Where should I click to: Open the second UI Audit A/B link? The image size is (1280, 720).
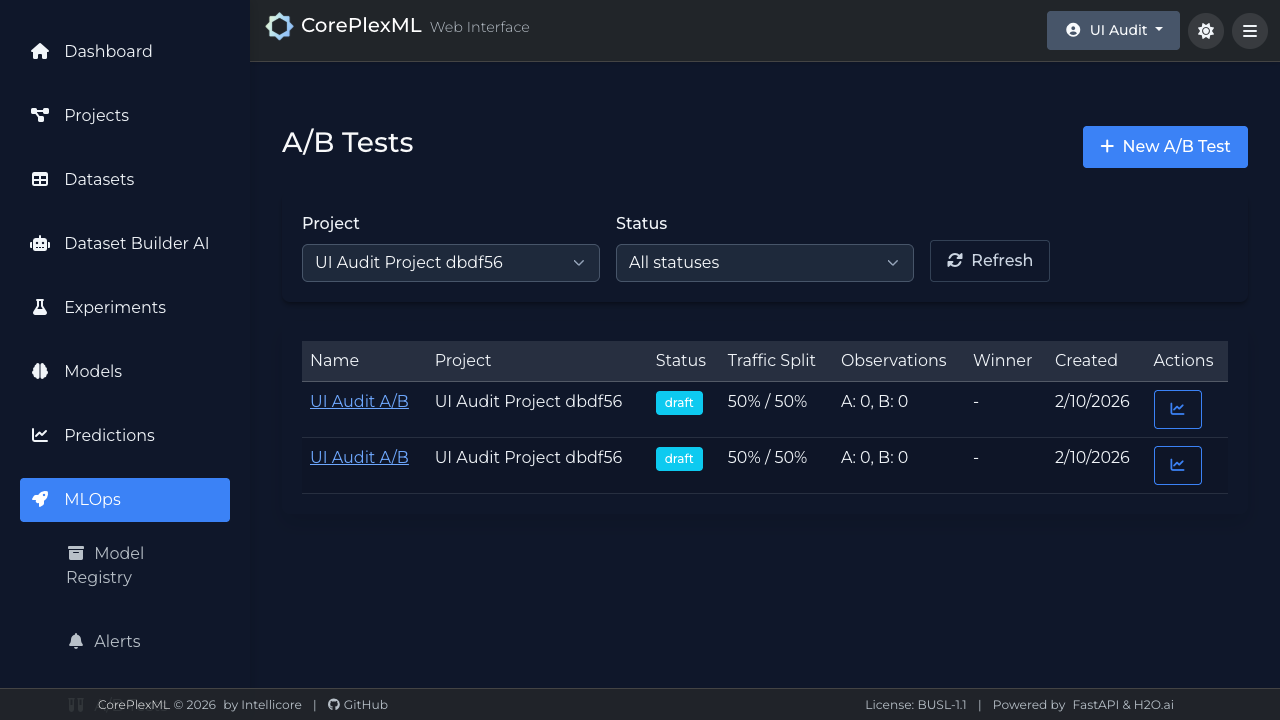[x=359, y=458]
